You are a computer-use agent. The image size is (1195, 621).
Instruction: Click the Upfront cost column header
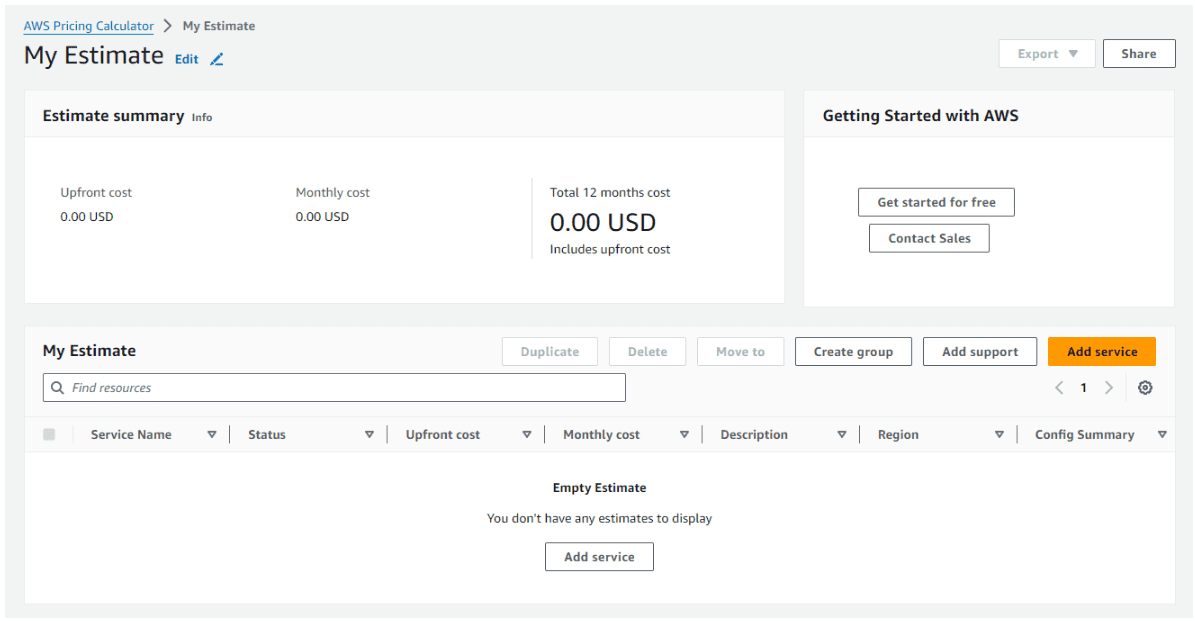pyautogui.click(x=443, y=434)
